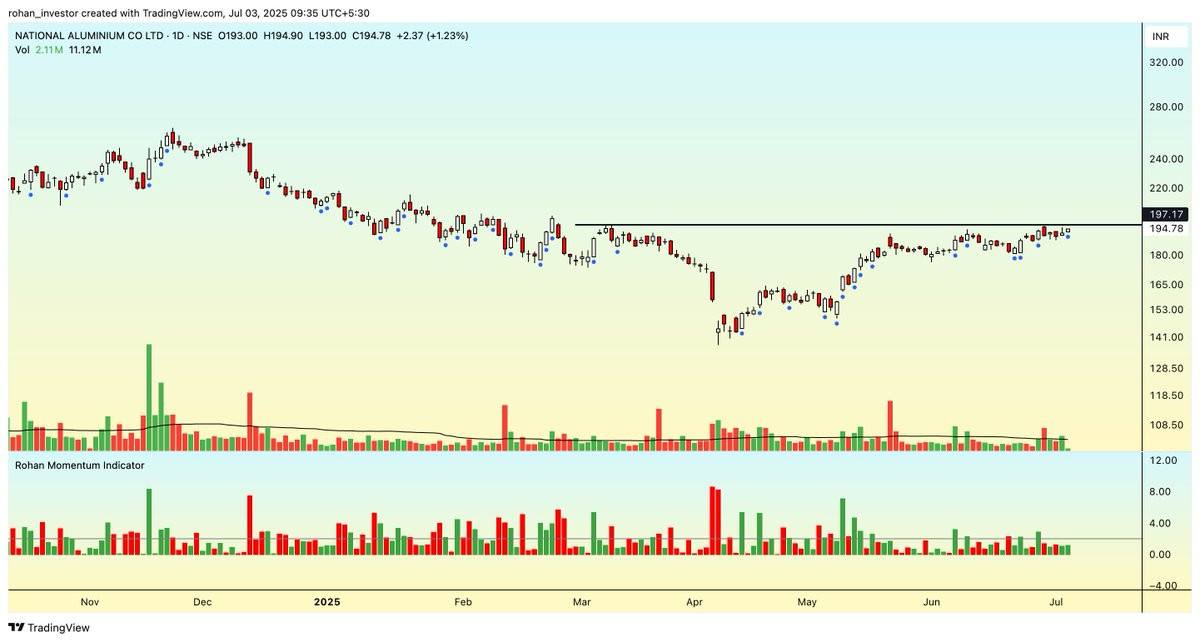This screenshot has width=1200, height=642.
Task: Select the Rohan Momentum Indicator label
Action: pyautogui.click(x=79, y=465)
